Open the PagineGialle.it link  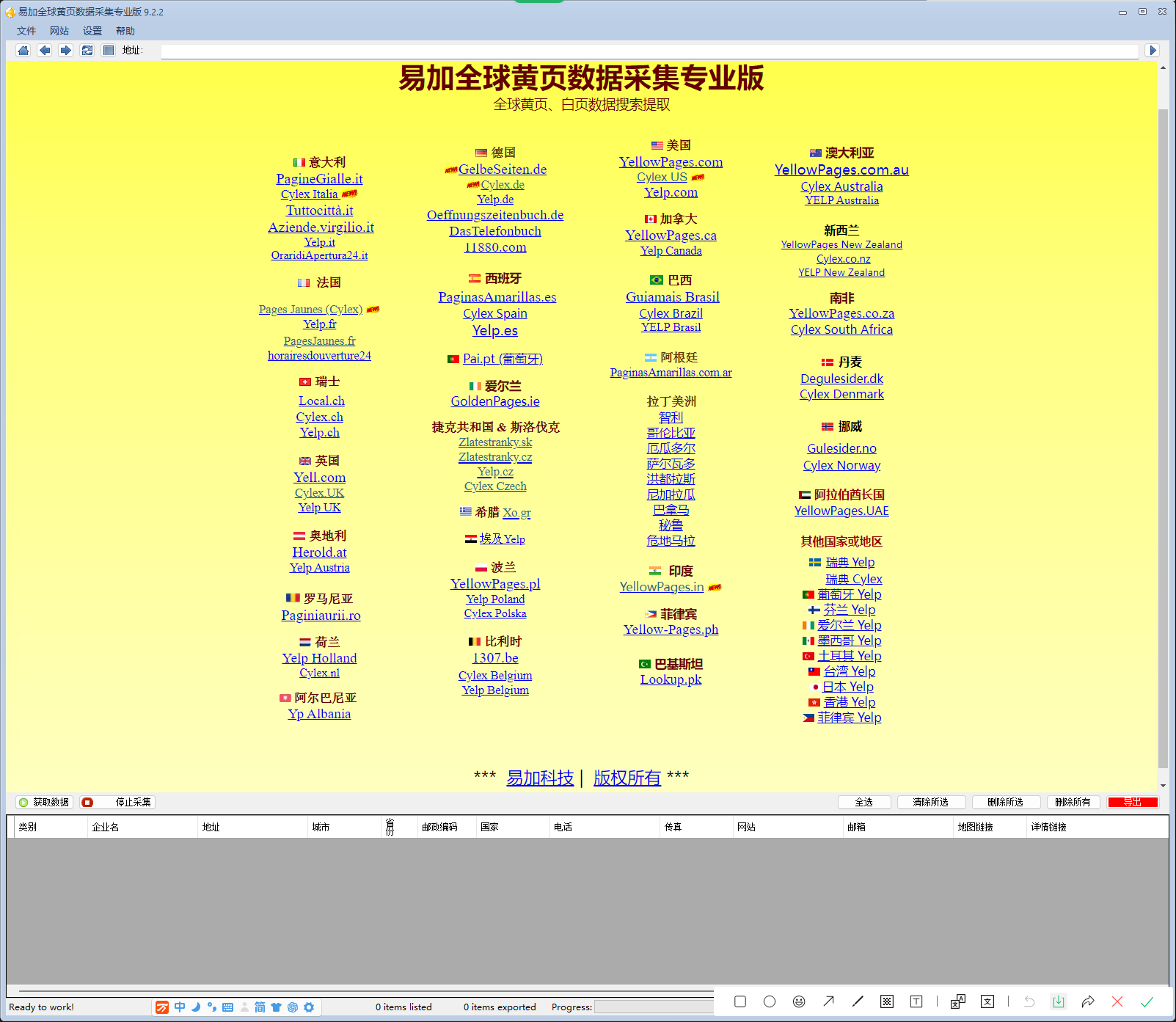[319, 178]
